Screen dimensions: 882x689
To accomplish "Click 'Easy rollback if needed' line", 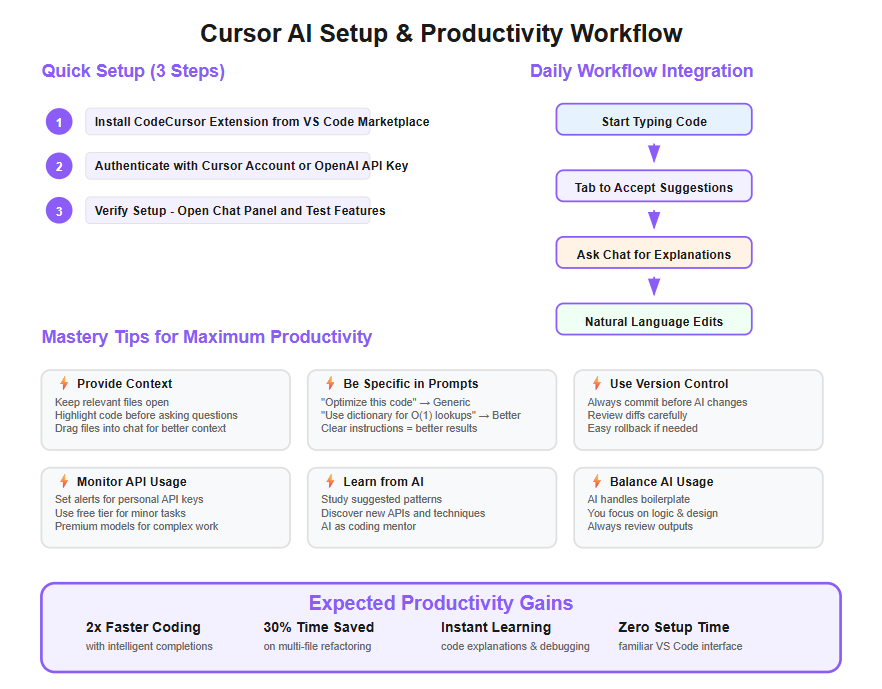I will point(642,428).
